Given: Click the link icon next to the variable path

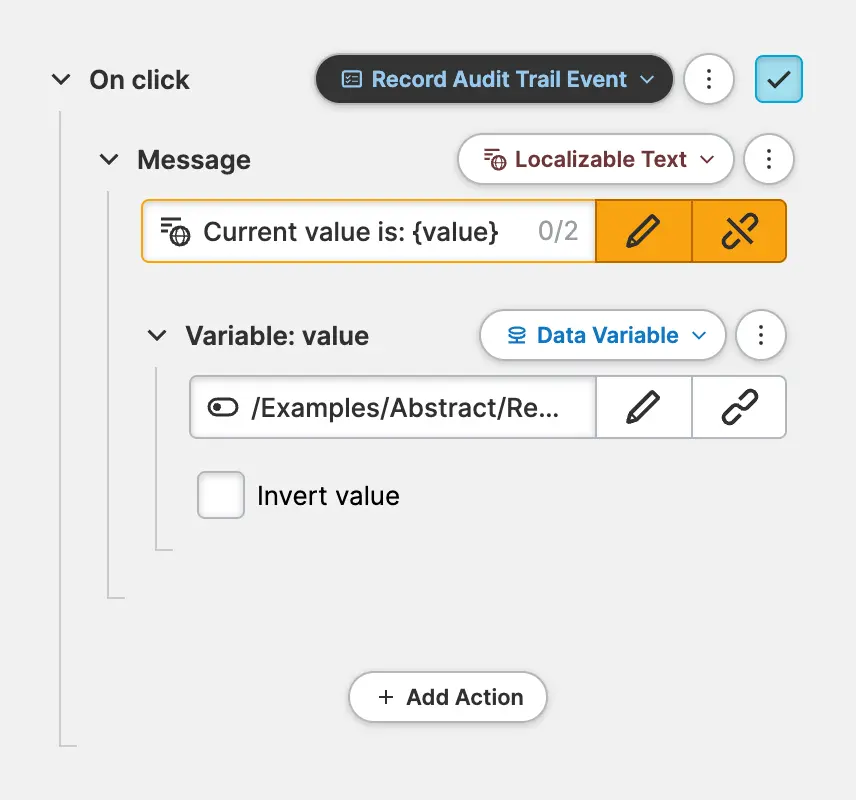Looking at the screenshot, I should [x=739, y=407].
